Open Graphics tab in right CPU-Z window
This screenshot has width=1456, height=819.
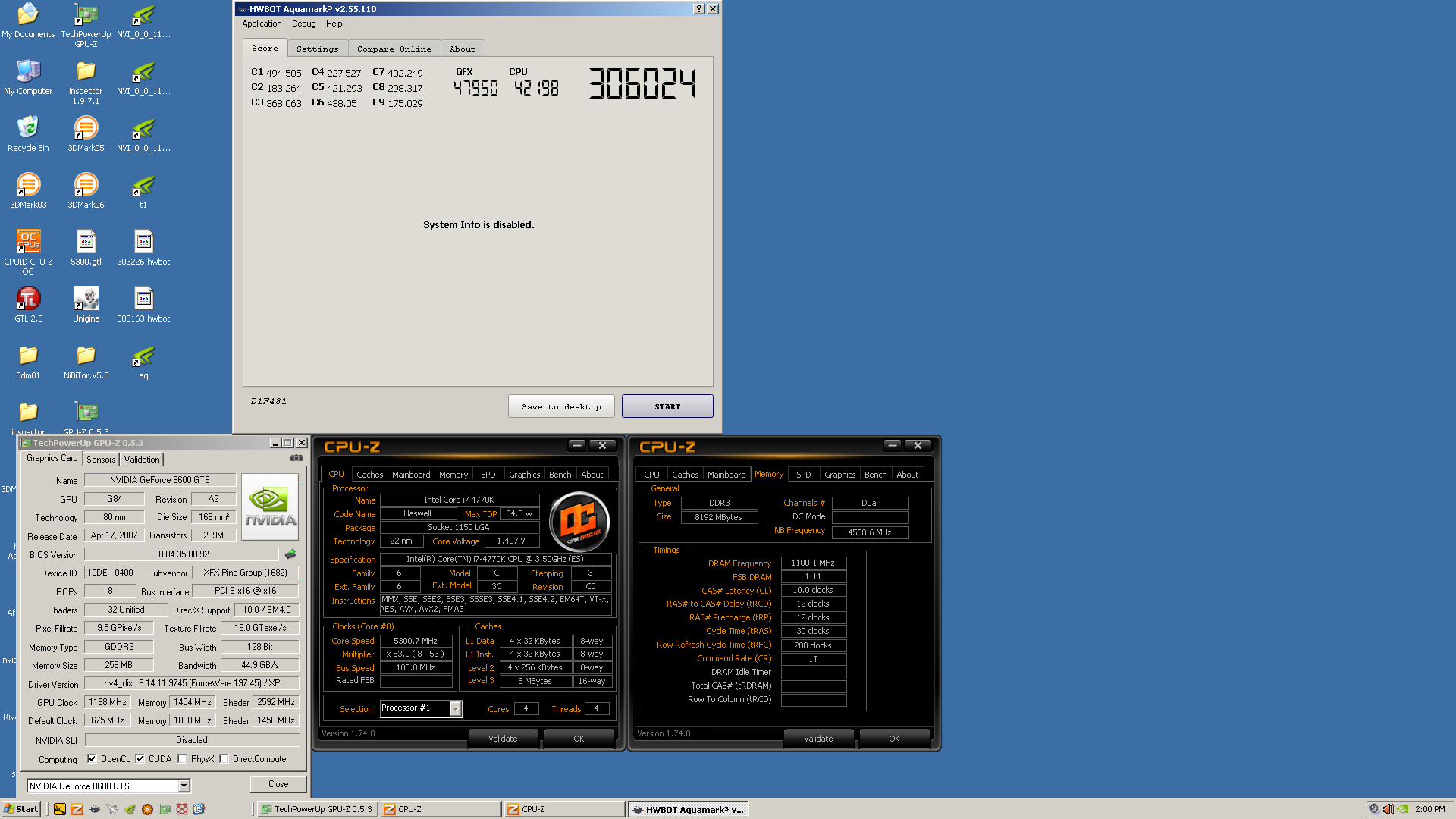(839, 474)
